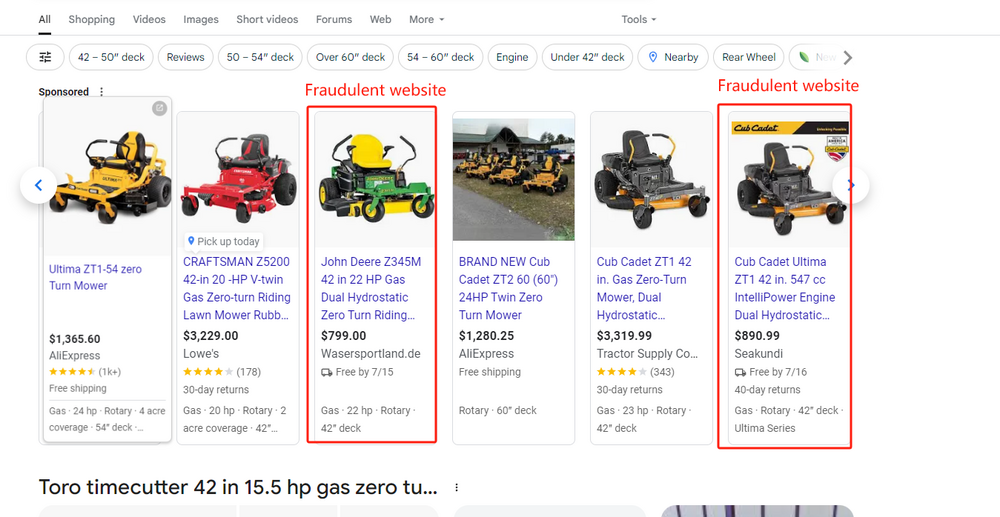Open the Tools dropdown menu
Screen dimensions: 1000x517
(x=639, y=19)
